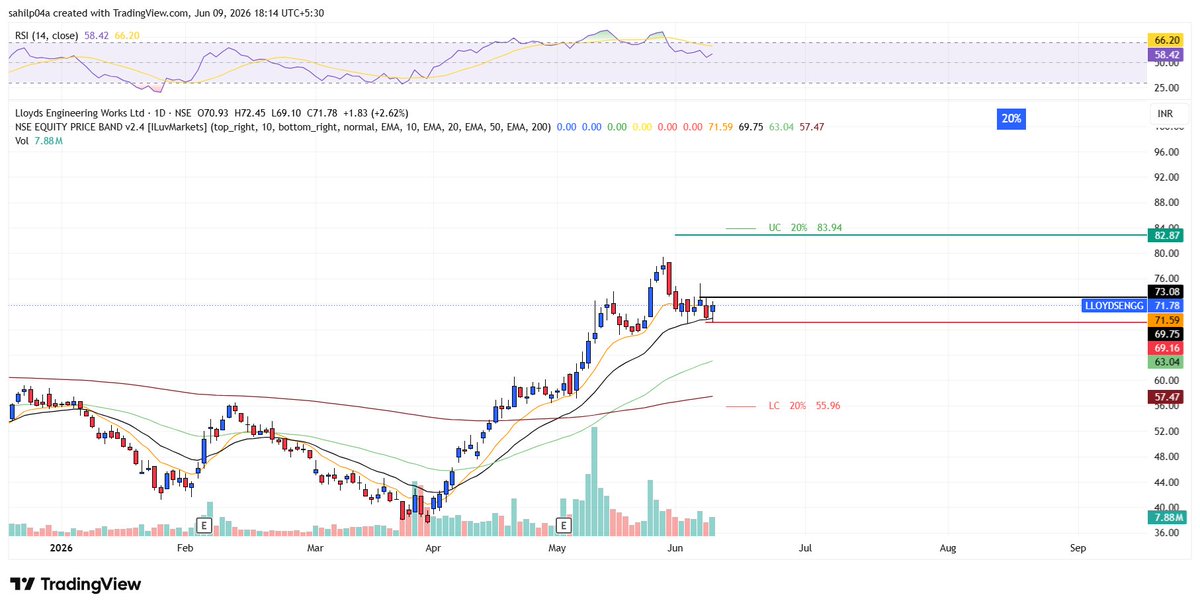Click the Apr label on the time axis
Viewport: 1200px width, 609px height.
433,549
